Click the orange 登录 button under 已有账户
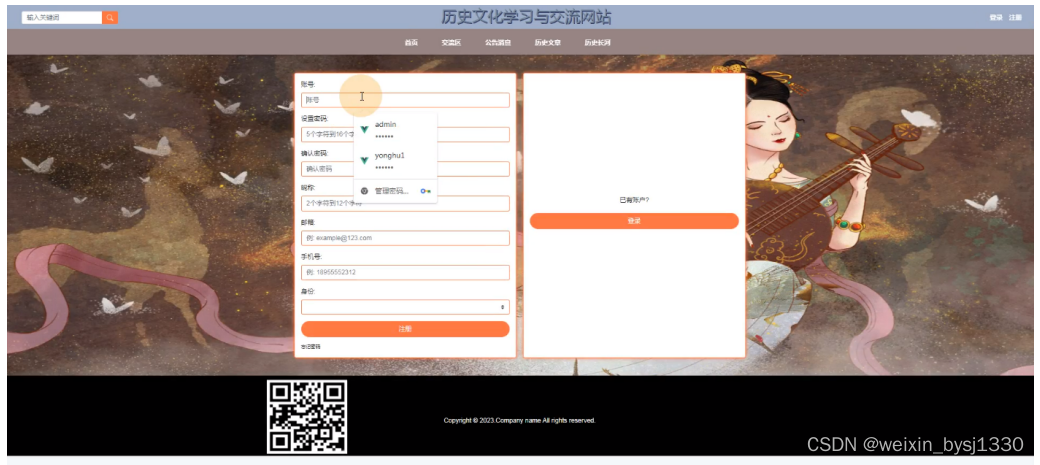This screenshot has width=1040, height=465. [x=634, y=221]
